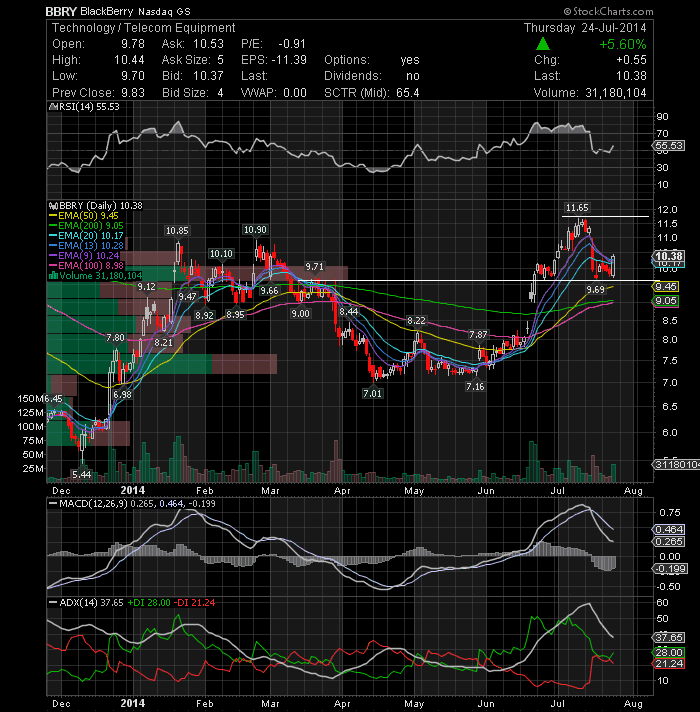Click the RSI(14) 55.53 indicator title

[x=89, y=107]
